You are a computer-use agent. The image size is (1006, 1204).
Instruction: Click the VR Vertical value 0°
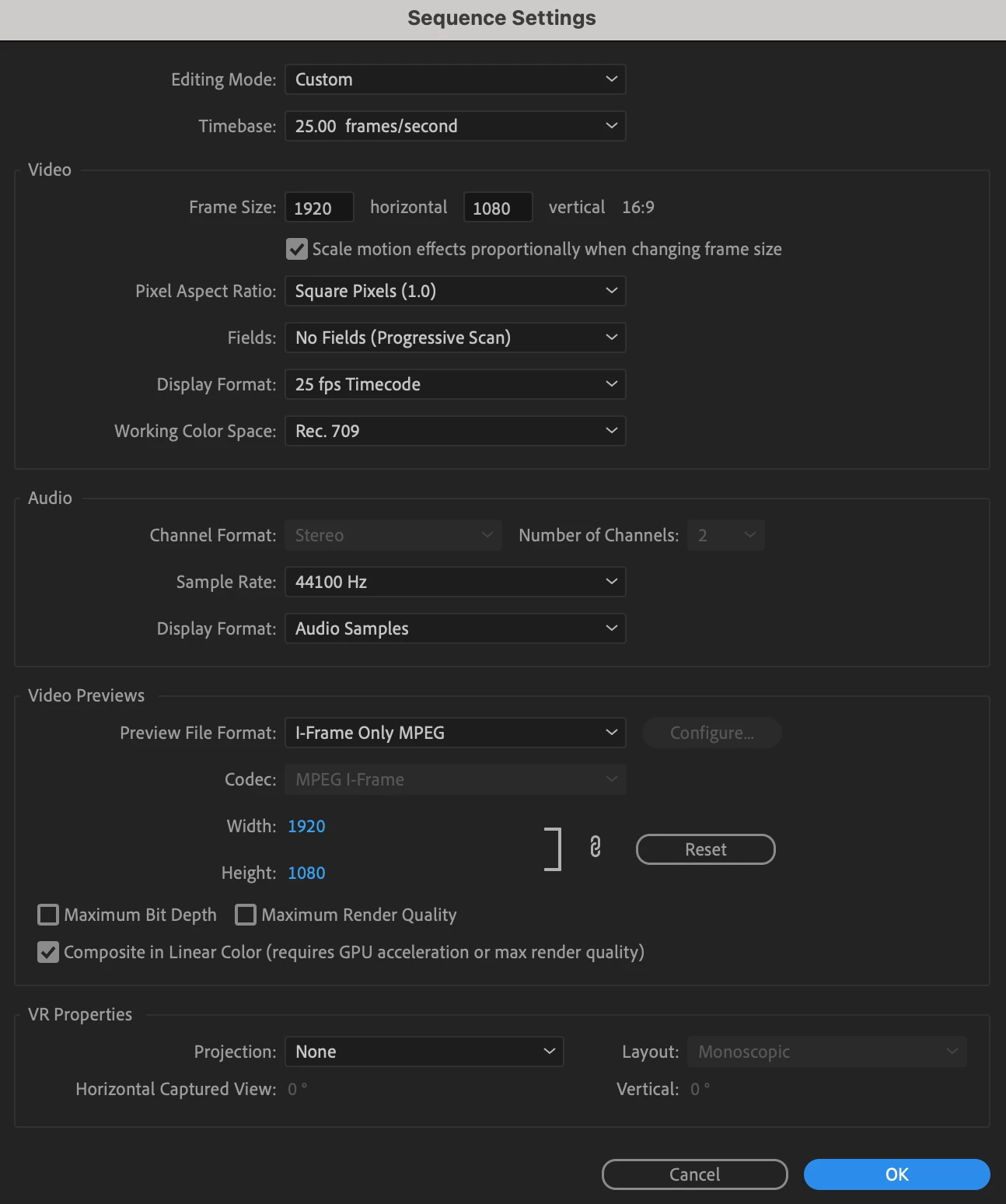[x=700, y=1089]
